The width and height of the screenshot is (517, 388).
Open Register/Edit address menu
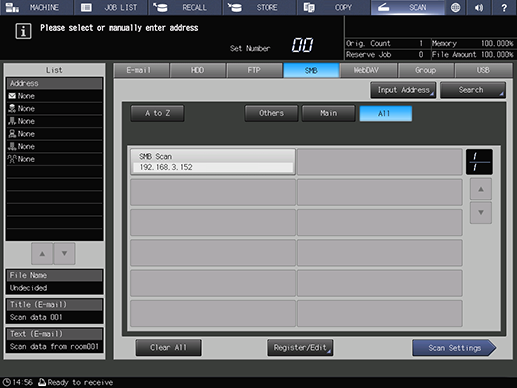[300, 348]
